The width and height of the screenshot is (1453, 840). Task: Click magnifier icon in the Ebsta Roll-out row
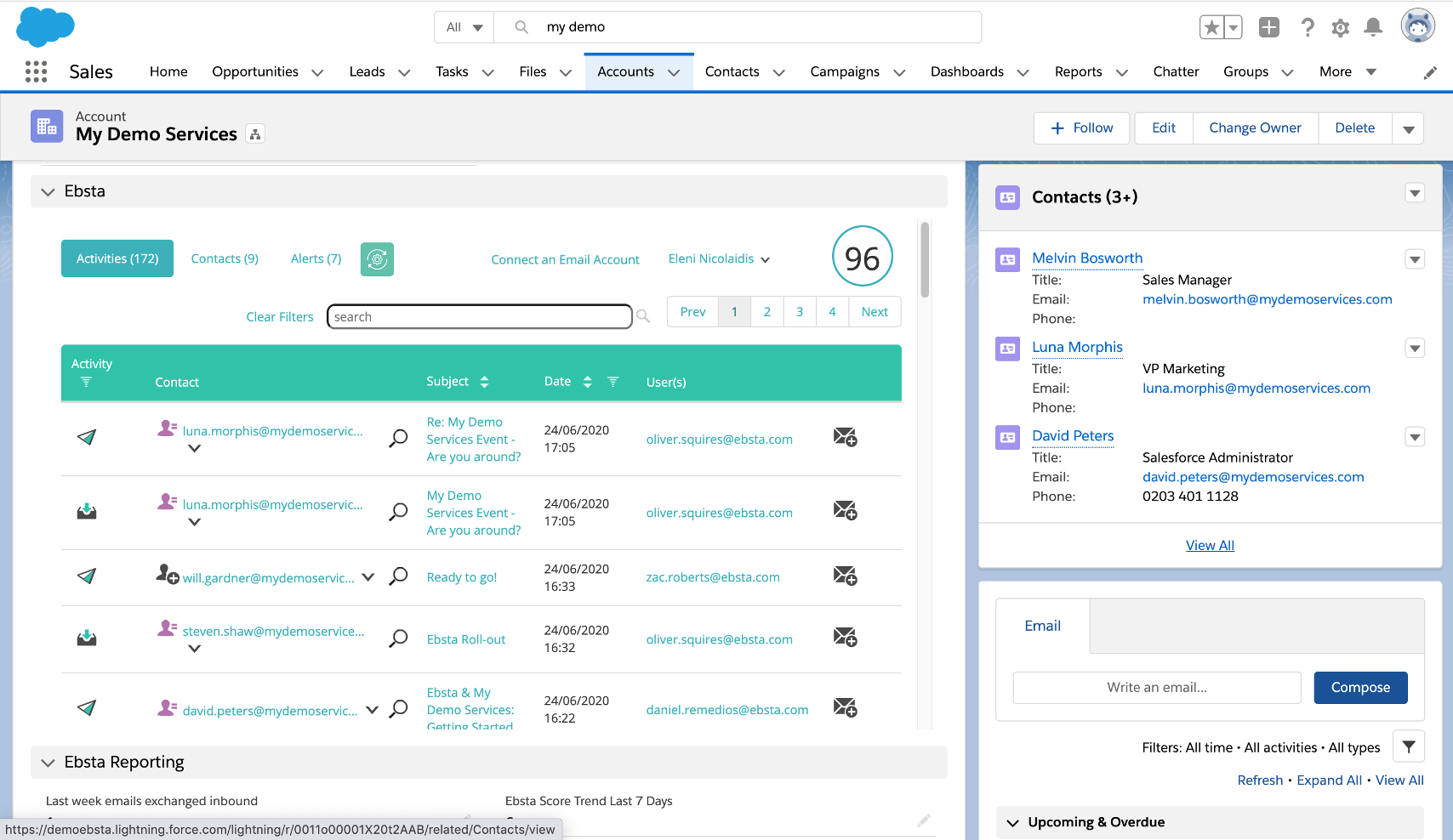pos(398,639)
